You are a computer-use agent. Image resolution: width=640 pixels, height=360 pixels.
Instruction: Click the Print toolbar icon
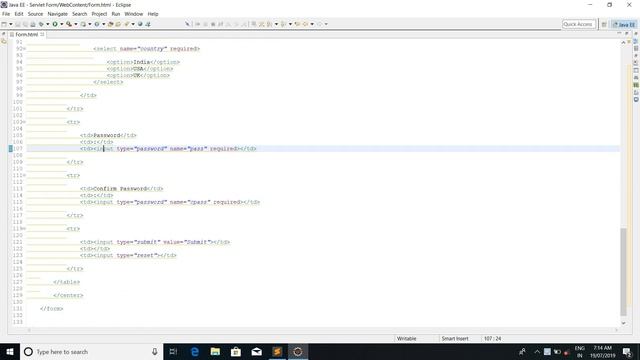pos(33,24)
